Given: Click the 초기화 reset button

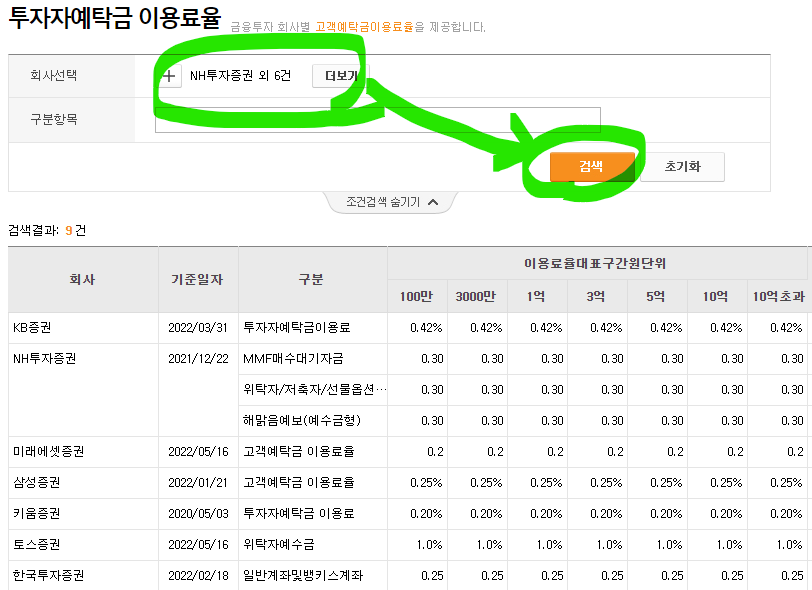Looking at the screenshot, I should [x=683, y=166].
